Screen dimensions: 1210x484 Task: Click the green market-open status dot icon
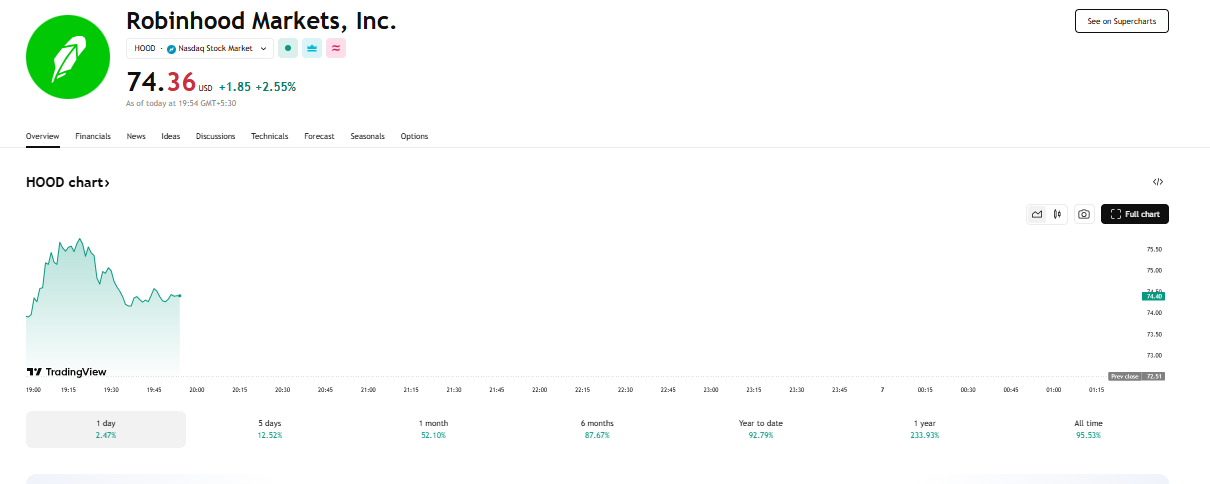288,48
